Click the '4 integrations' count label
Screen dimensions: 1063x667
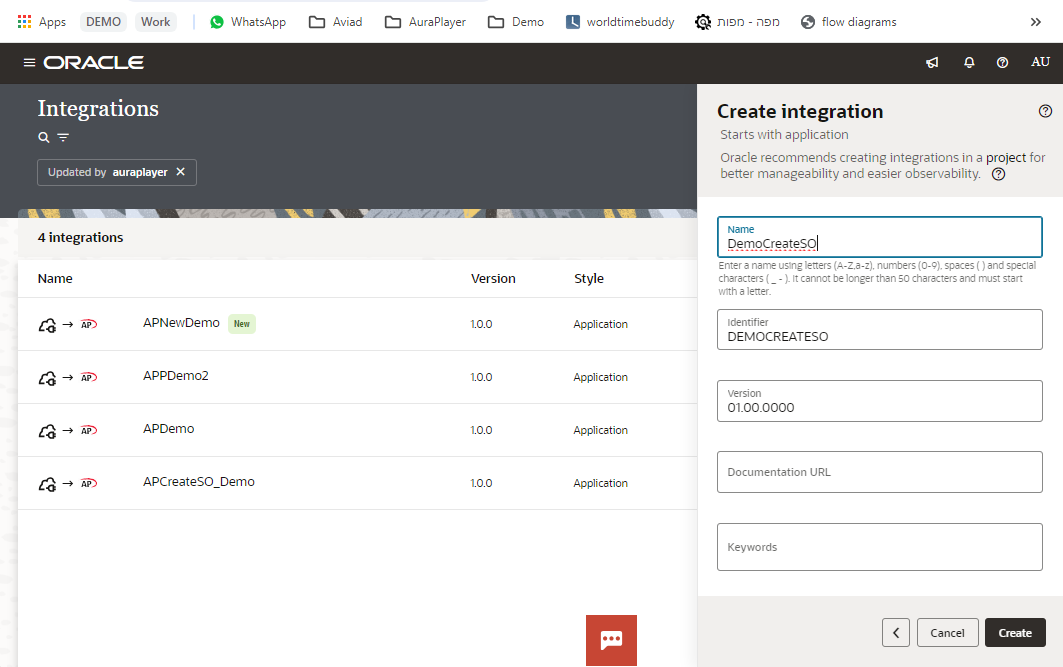point(81,237)
